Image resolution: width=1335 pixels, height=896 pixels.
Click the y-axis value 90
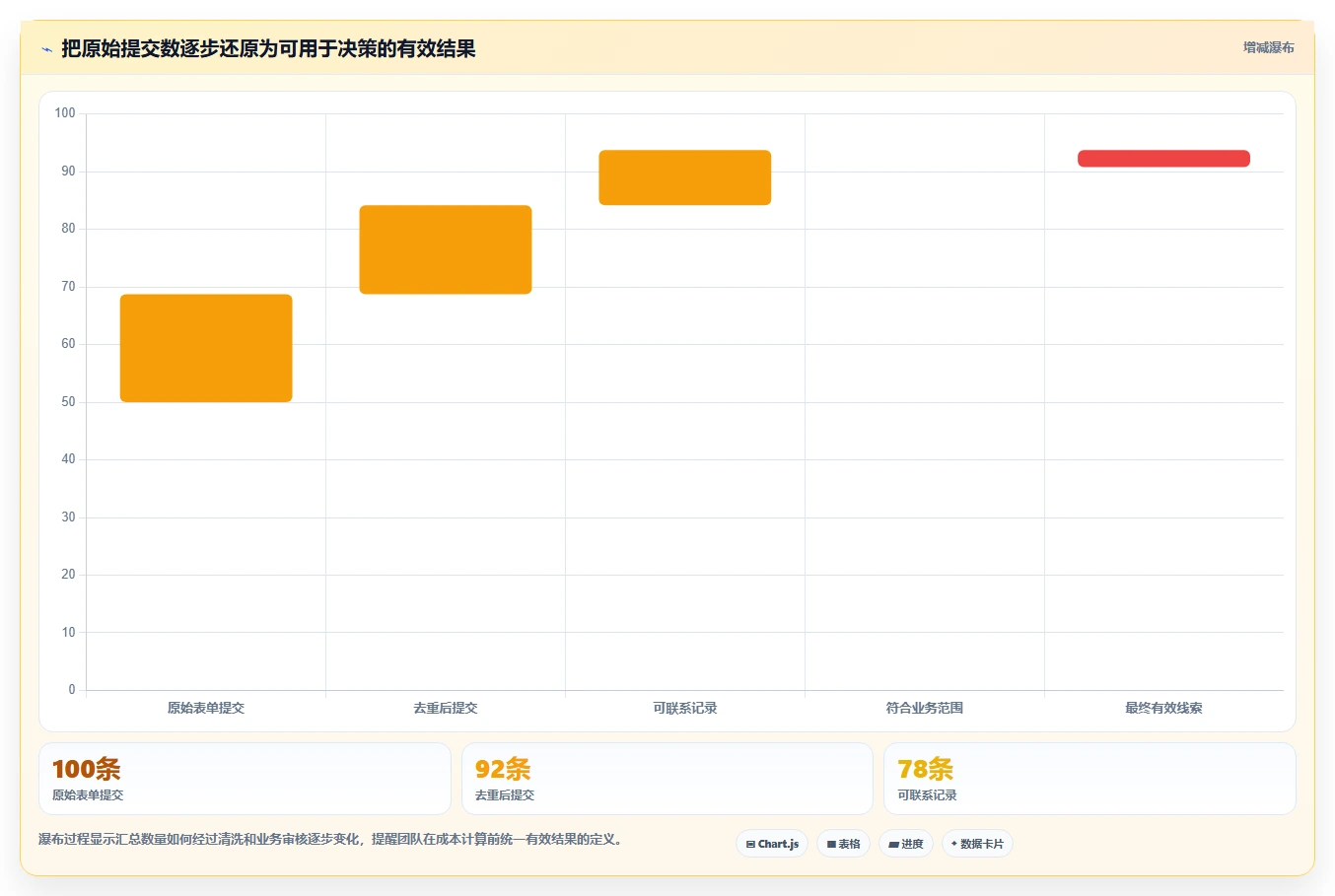click(68, 172)
